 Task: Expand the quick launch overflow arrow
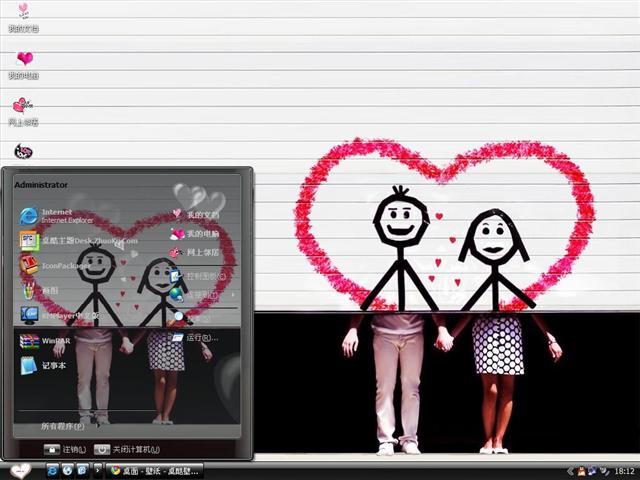pyautogui.click(x=98, y=470)
